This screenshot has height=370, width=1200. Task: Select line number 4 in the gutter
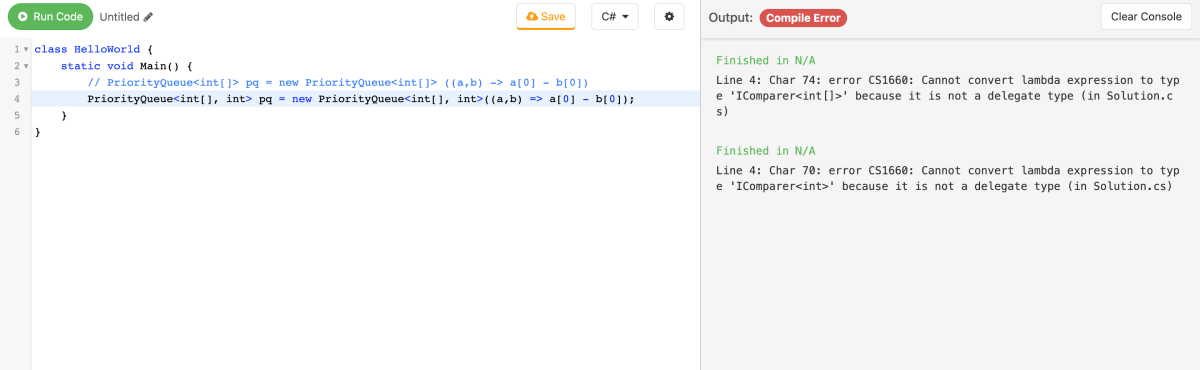coord(18,99)
